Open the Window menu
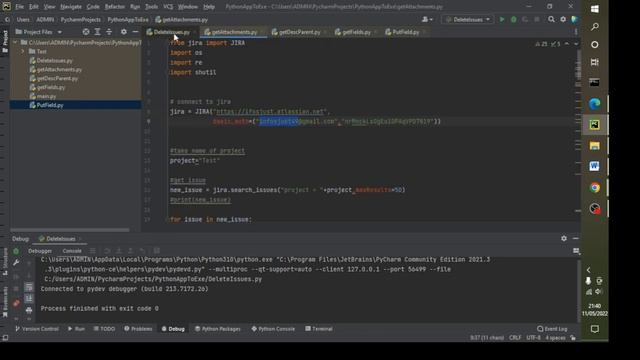Screen dimensions: 640x360 pos(188,7)
